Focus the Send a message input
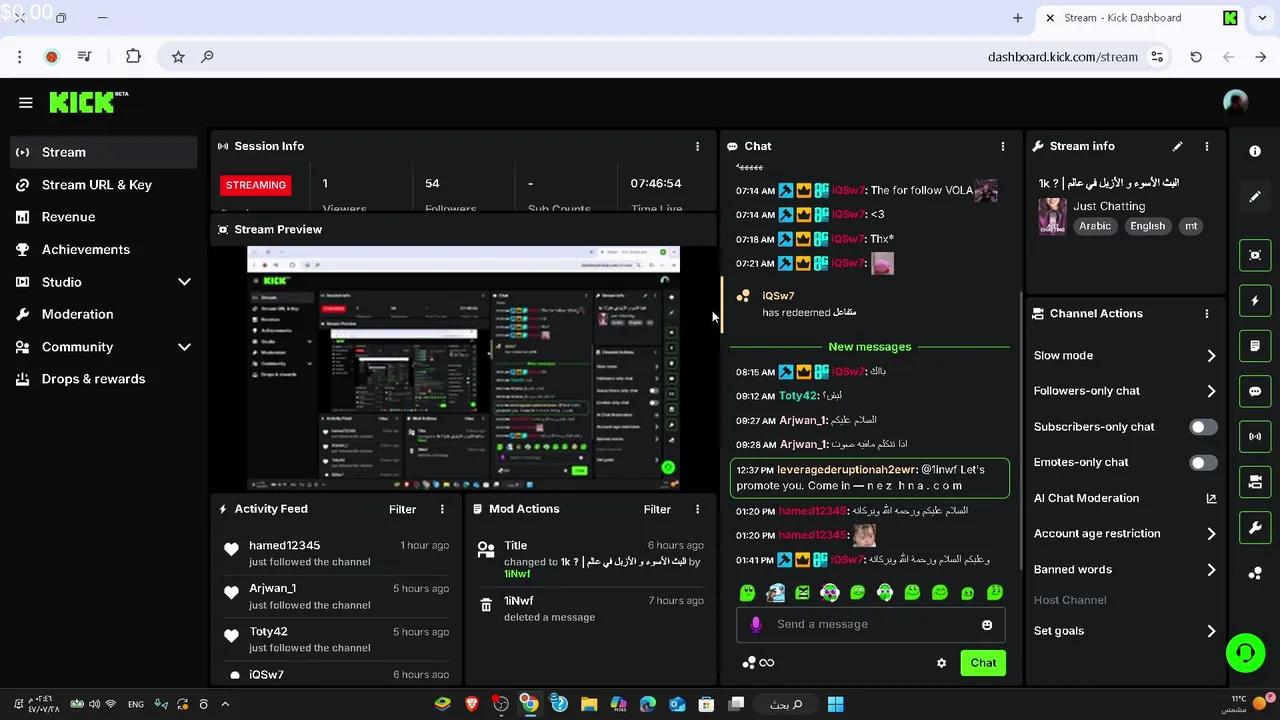Screen dimensions: 1280x720 click(x=870, y=624)
